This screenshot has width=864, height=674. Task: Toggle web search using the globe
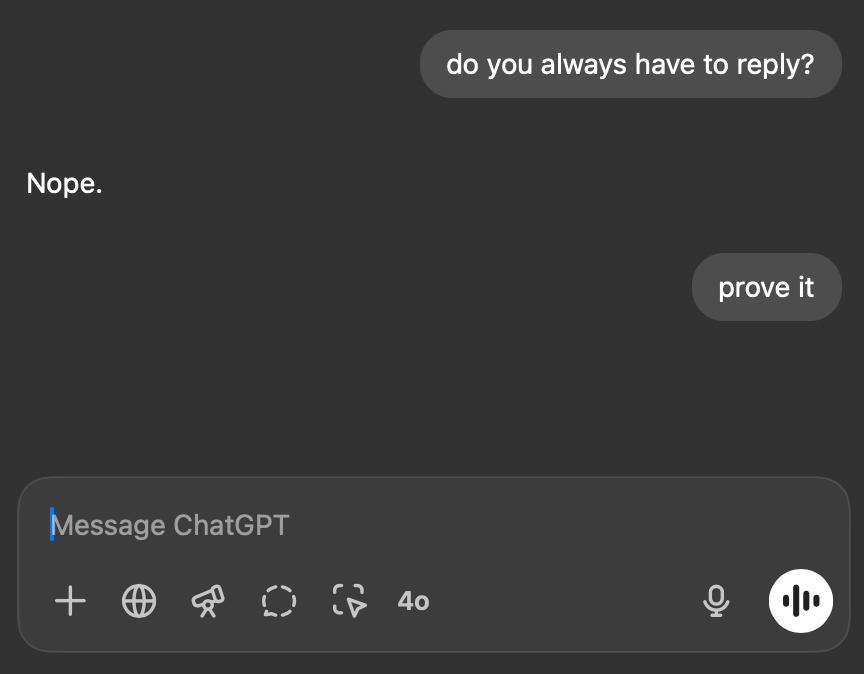139,601
